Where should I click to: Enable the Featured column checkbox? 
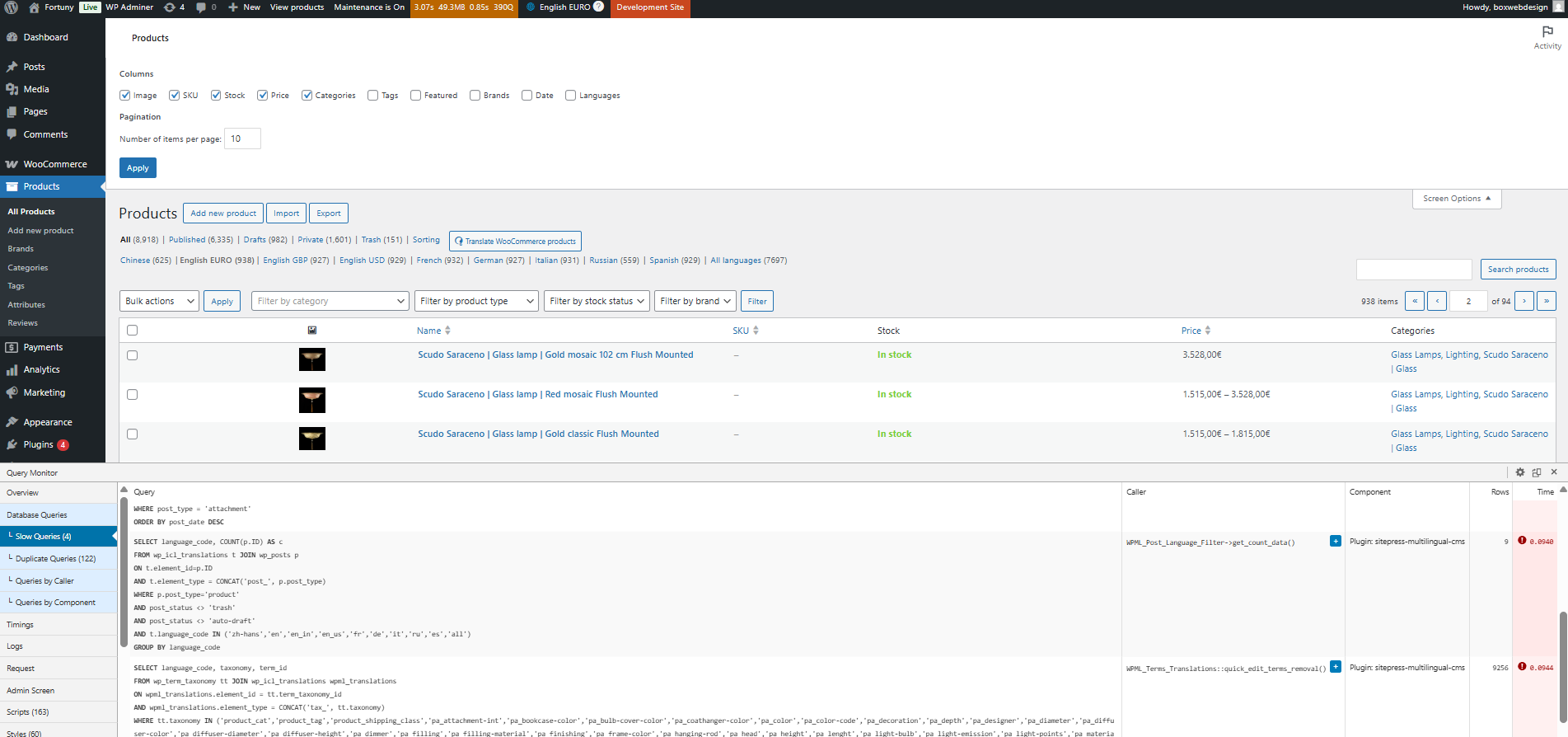(416, 96)
